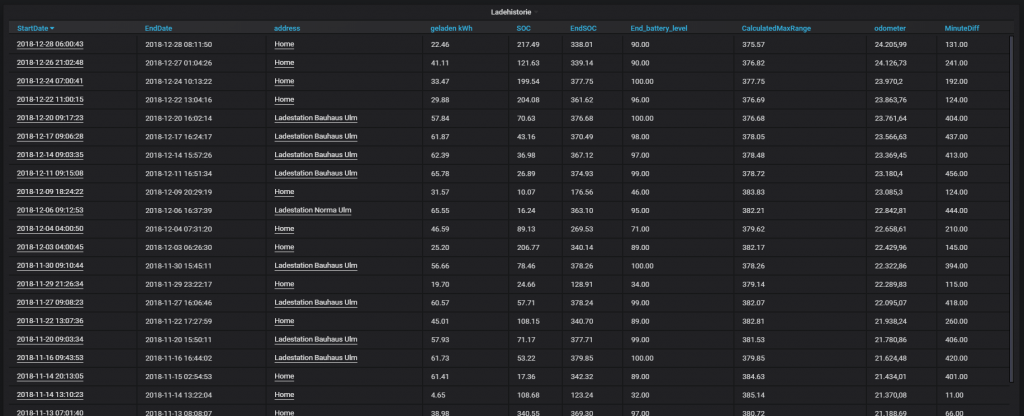
Task: Open StartDate link 2018-12-17 09:06:28
Action: coord(50,136)
